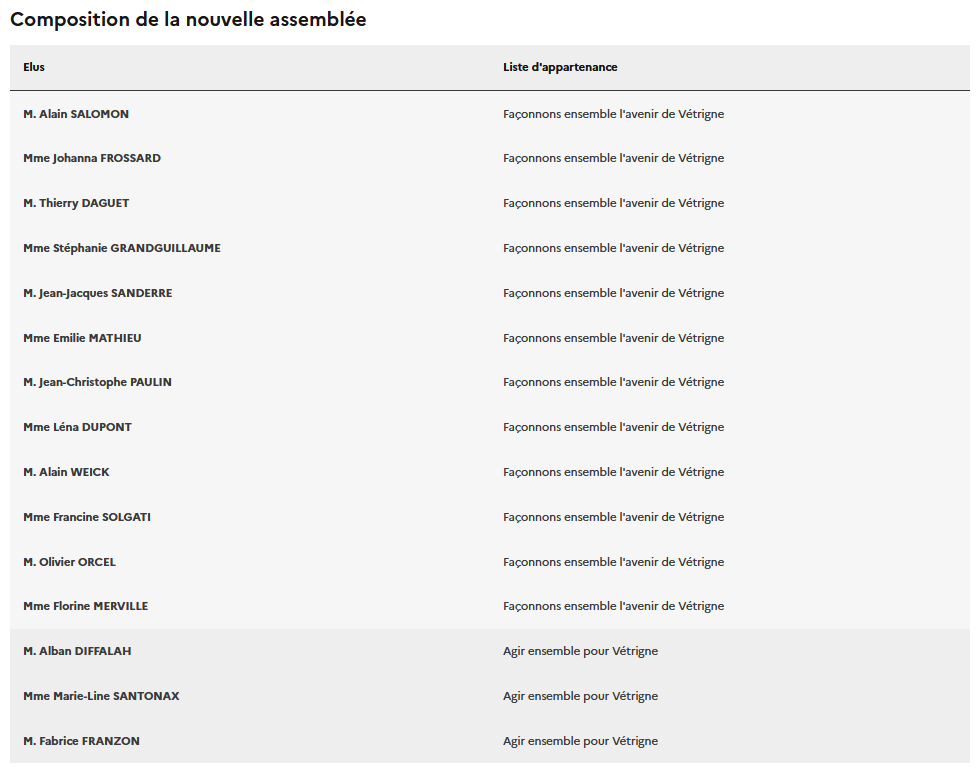Click Mme Stéphanie GRANDGUILLAUME in the list
Image resolution: width=979 pixels, height=772 pixels.
click(122, 248)
